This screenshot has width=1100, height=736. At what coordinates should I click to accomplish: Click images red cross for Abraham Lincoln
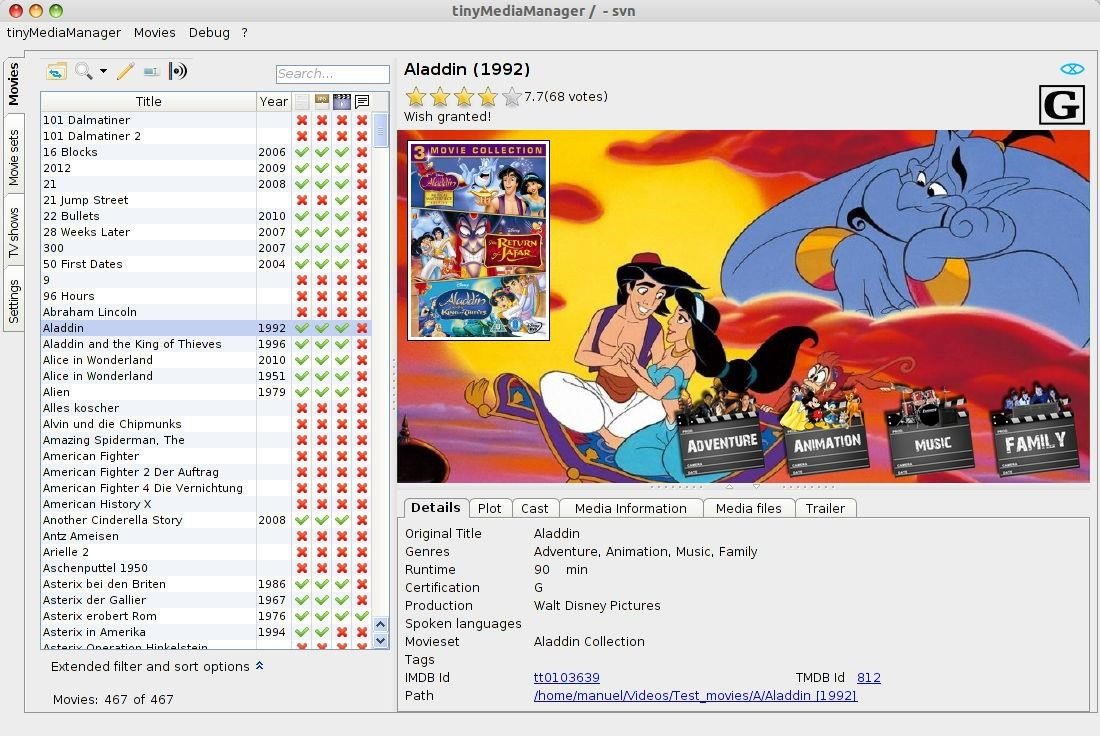pos(322,312)
